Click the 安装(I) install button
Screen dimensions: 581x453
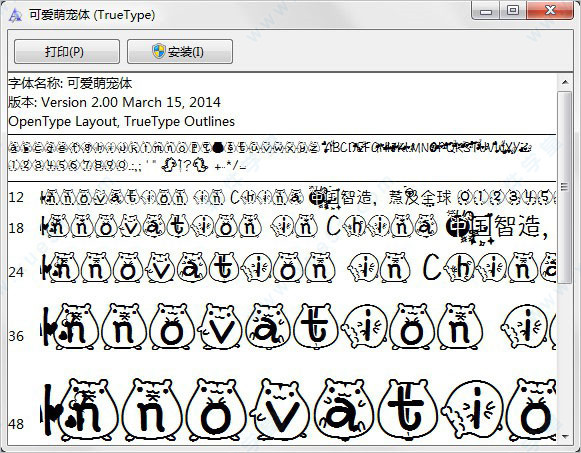(x=180, y=51)
